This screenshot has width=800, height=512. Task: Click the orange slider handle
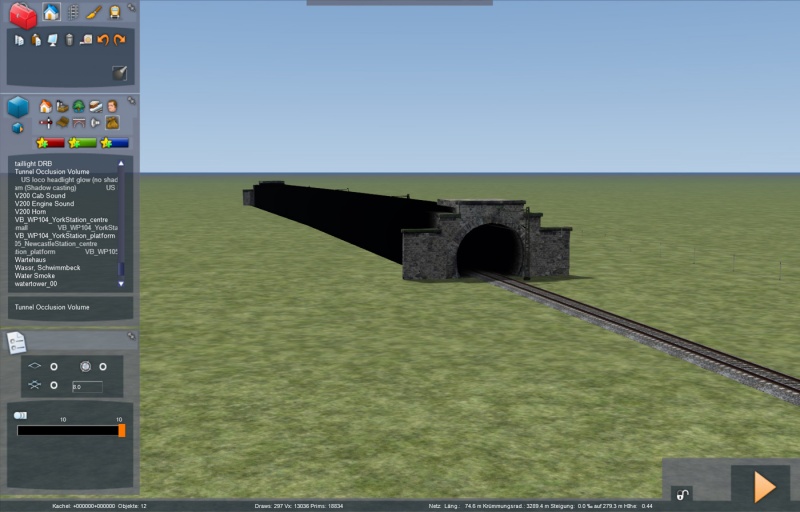click(x=122, y=430)
